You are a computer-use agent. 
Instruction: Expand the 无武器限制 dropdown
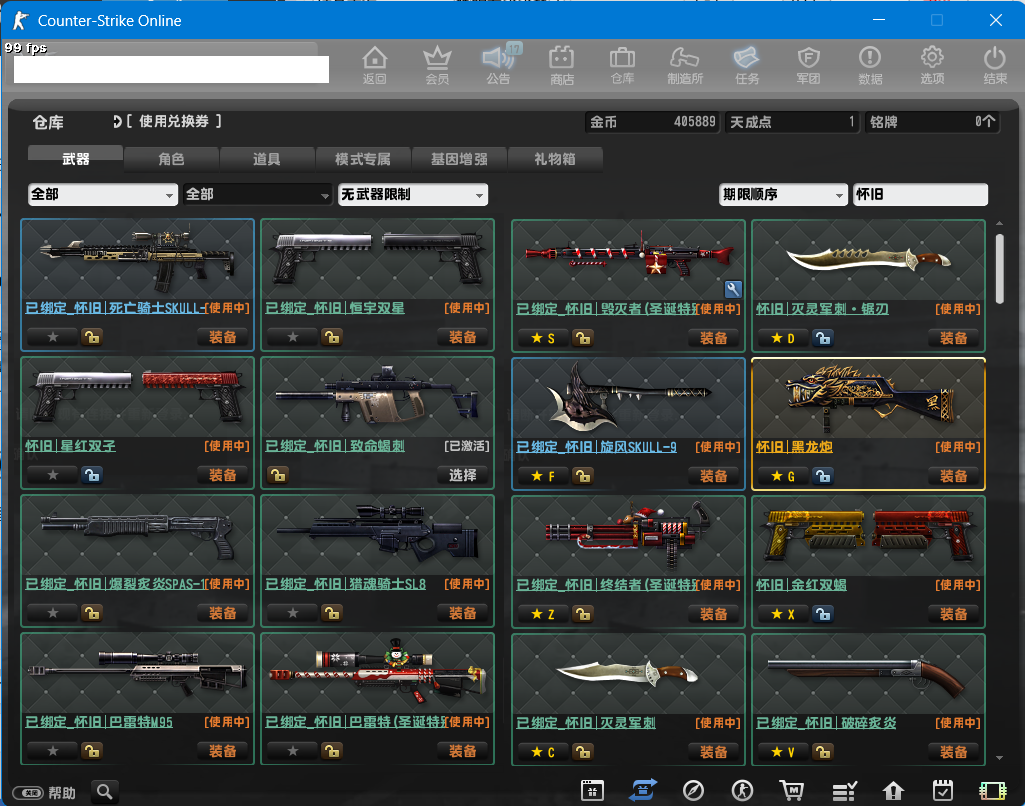(x=412, y=194)
